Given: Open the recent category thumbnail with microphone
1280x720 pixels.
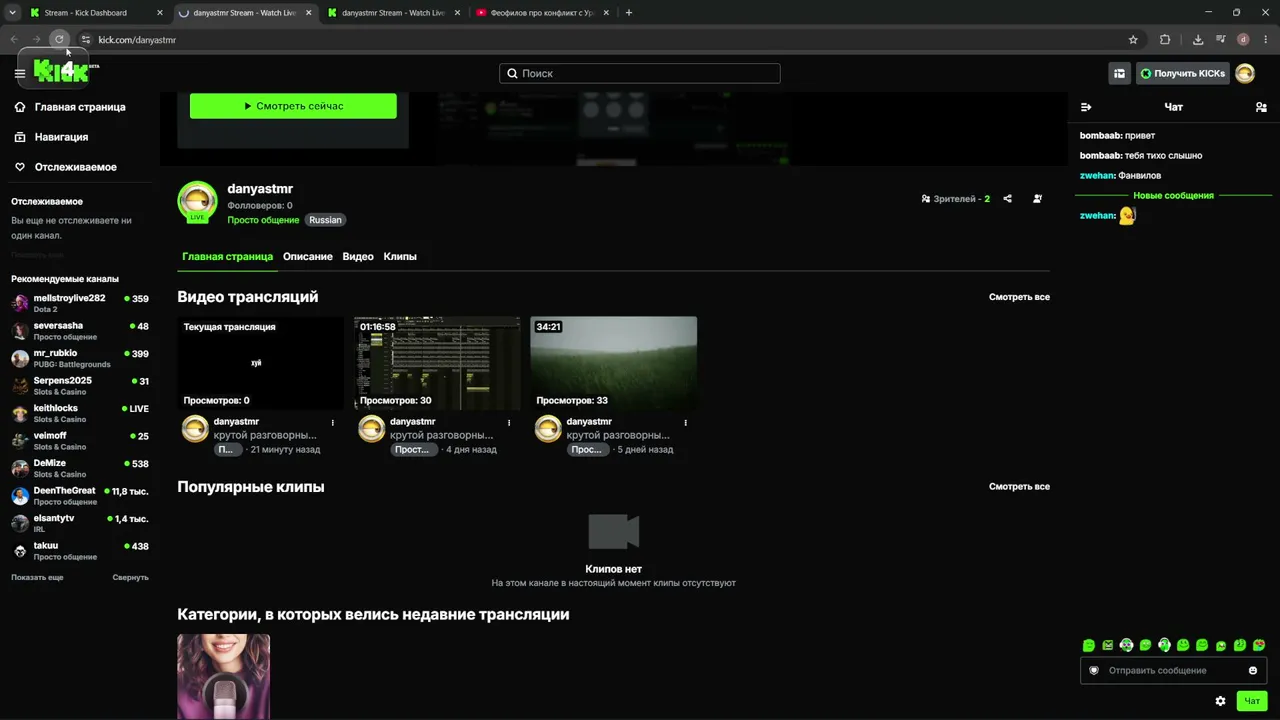Looking at the screenshot, I should click(224, 677).
